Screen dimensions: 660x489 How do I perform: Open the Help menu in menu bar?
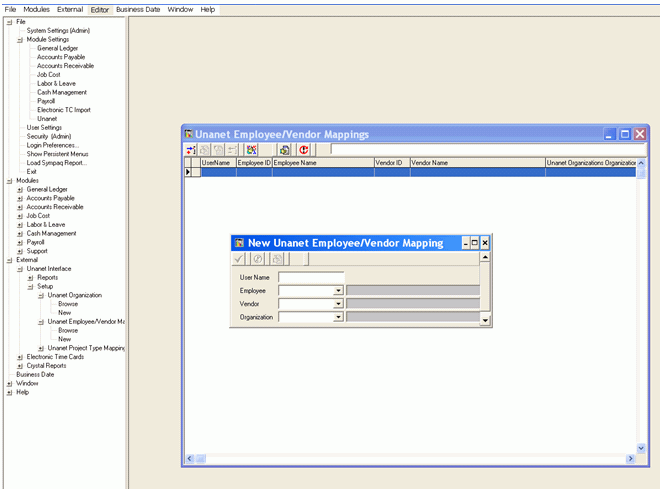[x=208, y=9]
